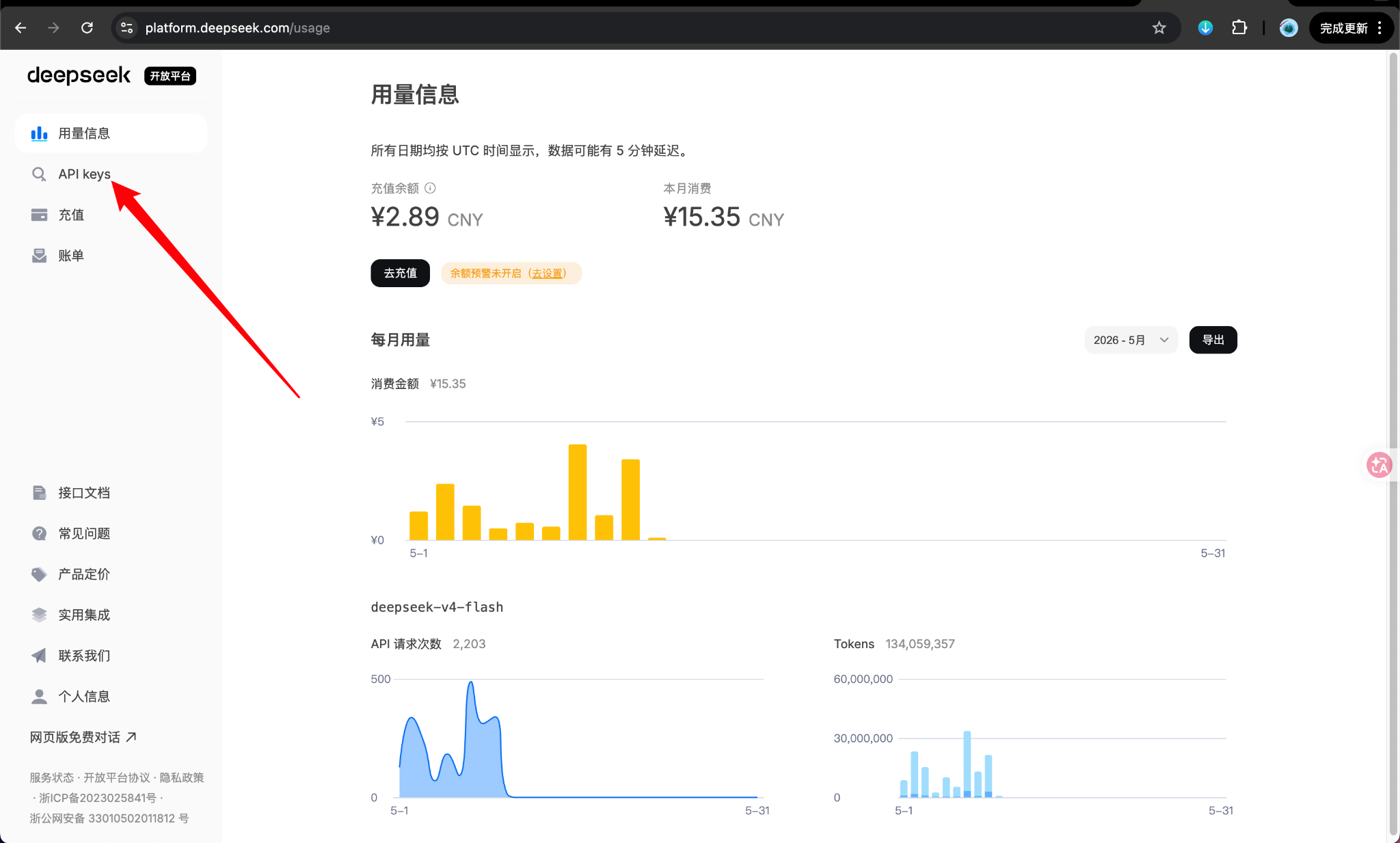Open 个人信息 in the sidebar
The width and height of the screenshot is (1400, 843).
111,697
